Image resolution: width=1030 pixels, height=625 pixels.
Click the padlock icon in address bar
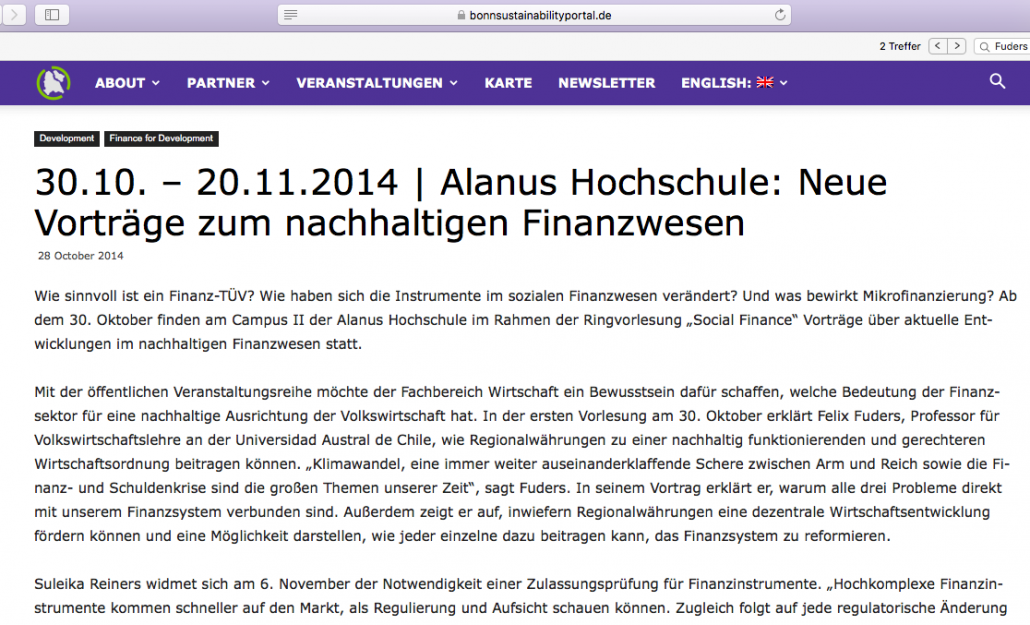tap(461, 15)
